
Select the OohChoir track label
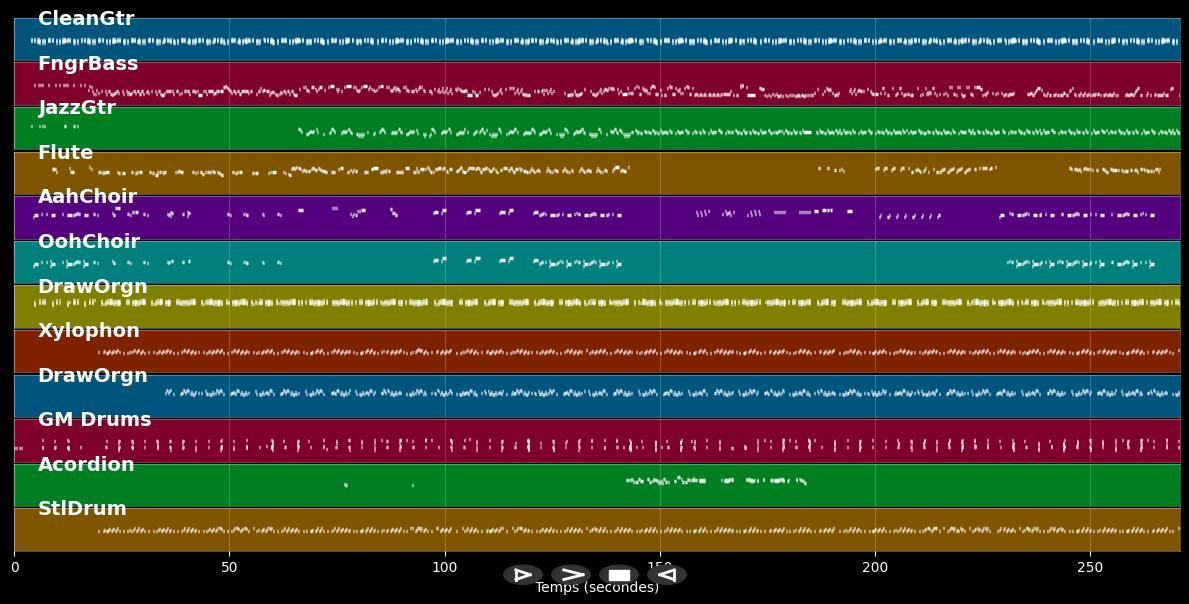click(x=89, y=242)
